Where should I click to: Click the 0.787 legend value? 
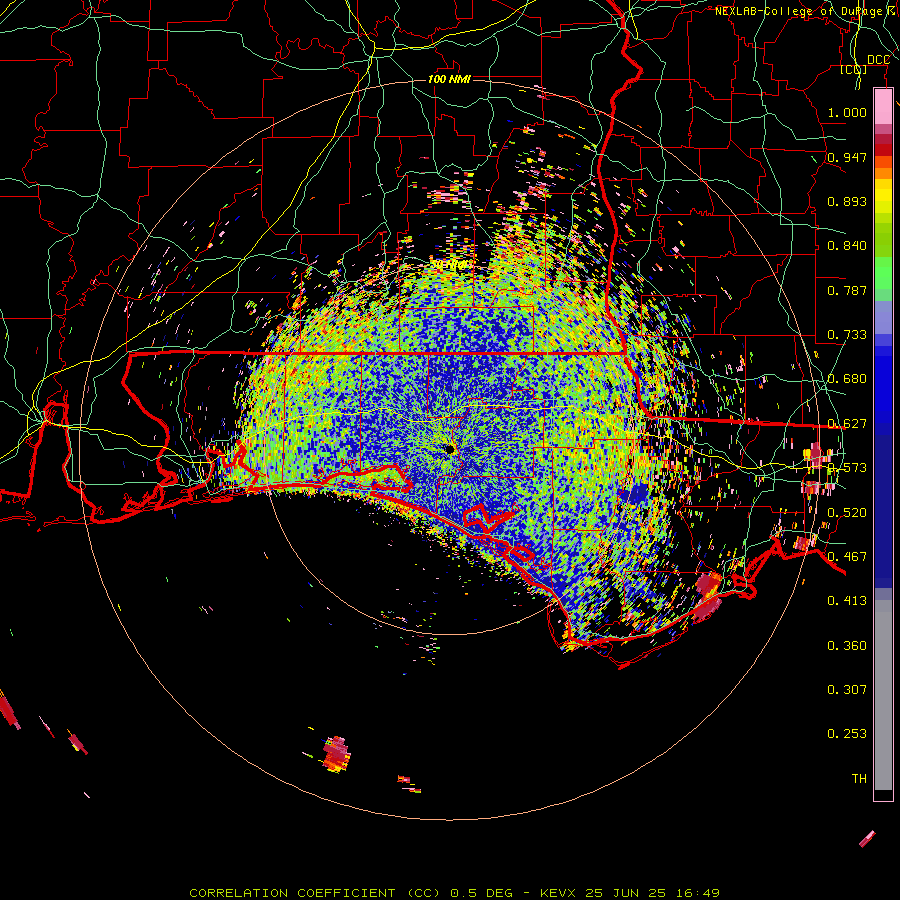coord(847,290)
